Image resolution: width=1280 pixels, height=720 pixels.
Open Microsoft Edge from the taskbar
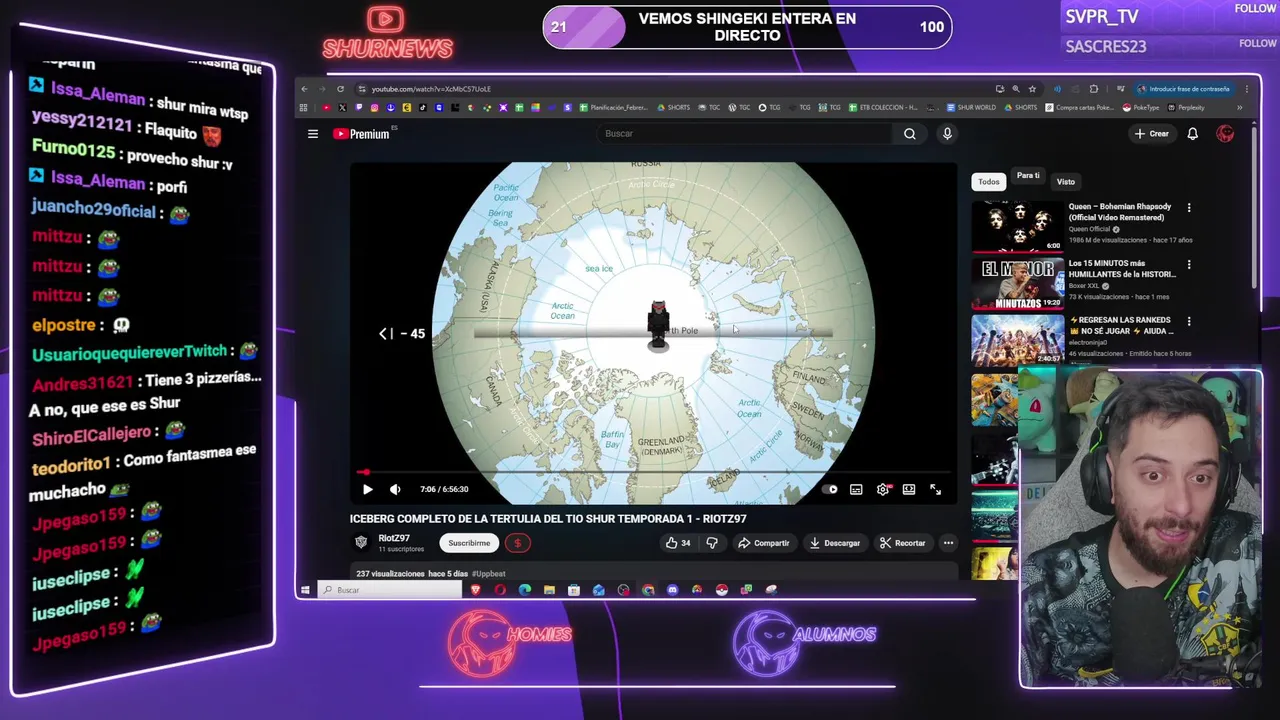pyautogui.click(x=525, y=590)
